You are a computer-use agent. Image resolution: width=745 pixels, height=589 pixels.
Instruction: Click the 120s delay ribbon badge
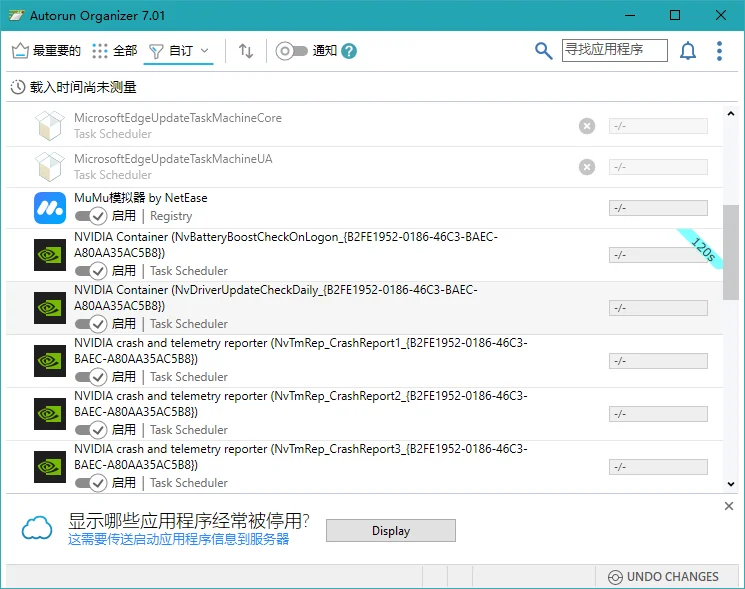(x=702, y=249)
